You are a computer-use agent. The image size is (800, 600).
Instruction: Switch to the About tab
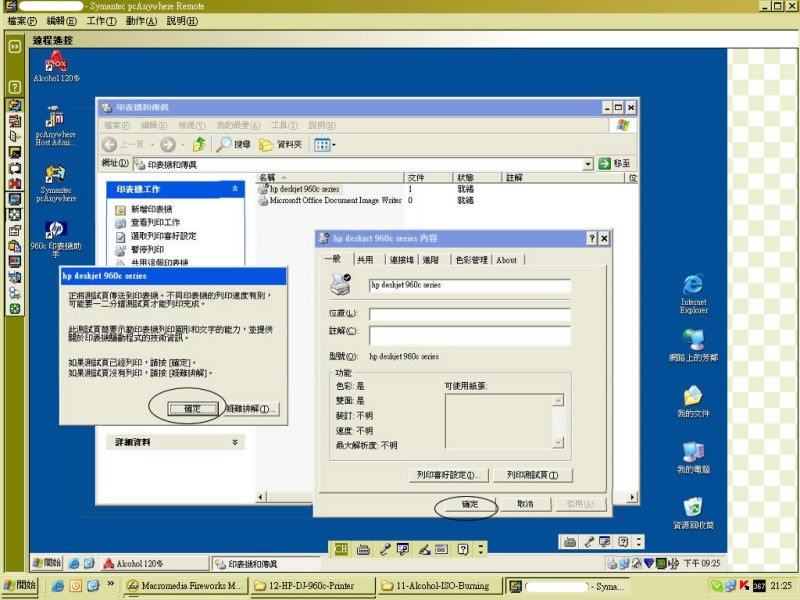507,260
